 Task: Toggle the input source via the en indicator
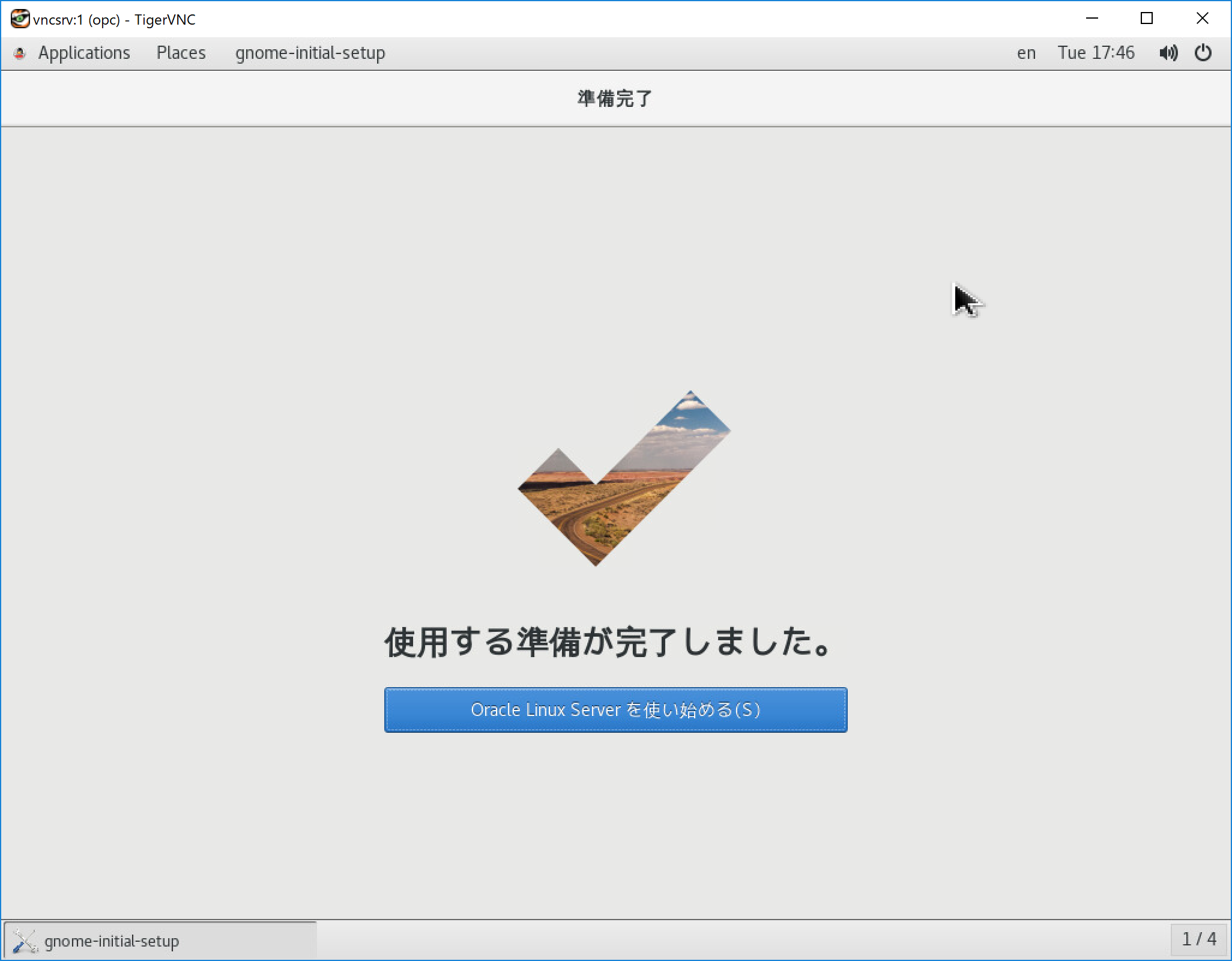(x=1026, y=53)
